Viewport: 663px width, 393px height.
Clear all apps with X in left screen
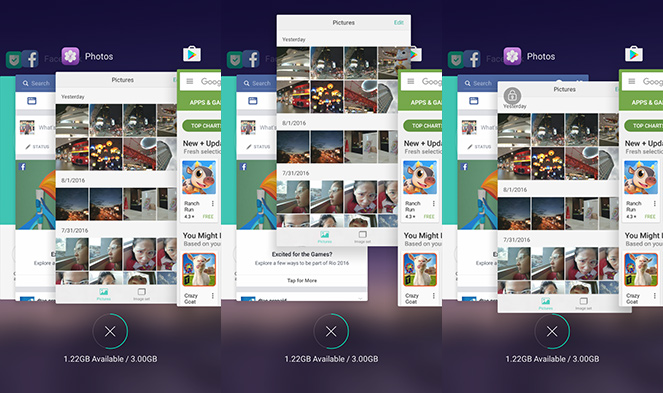pos(110,331)
